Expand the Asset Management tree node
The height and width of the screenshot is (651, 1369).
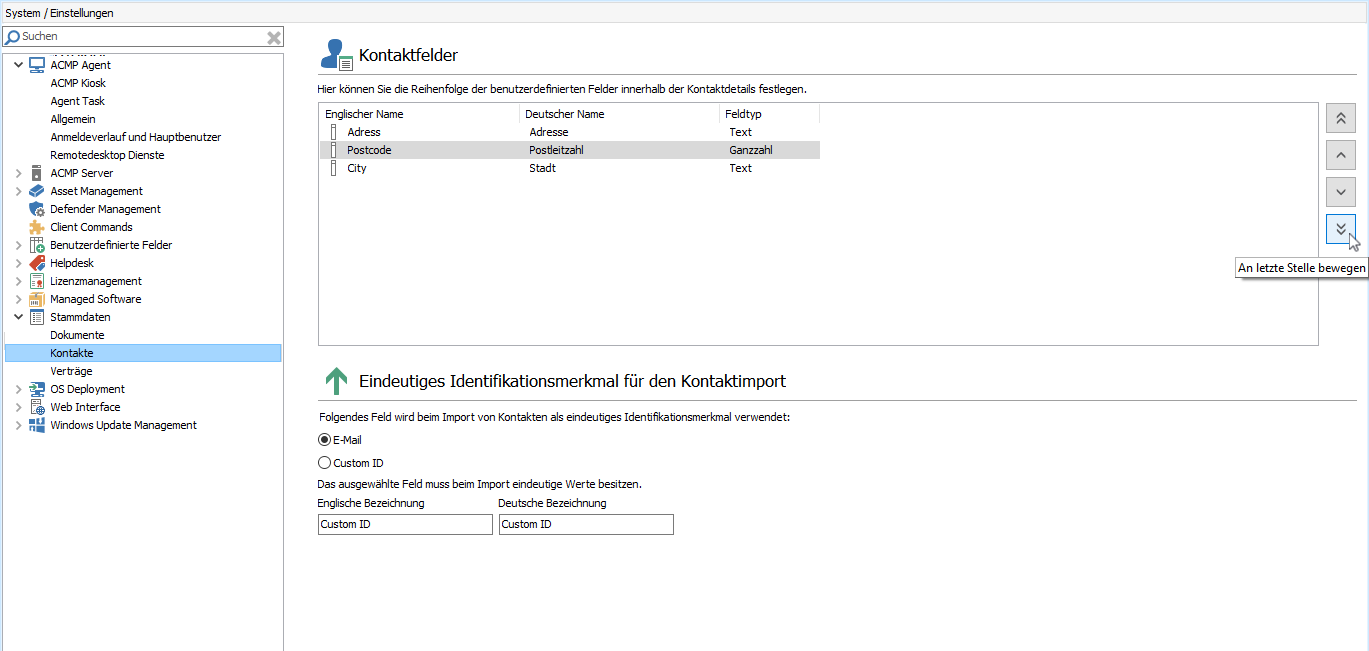coord(18,191)
